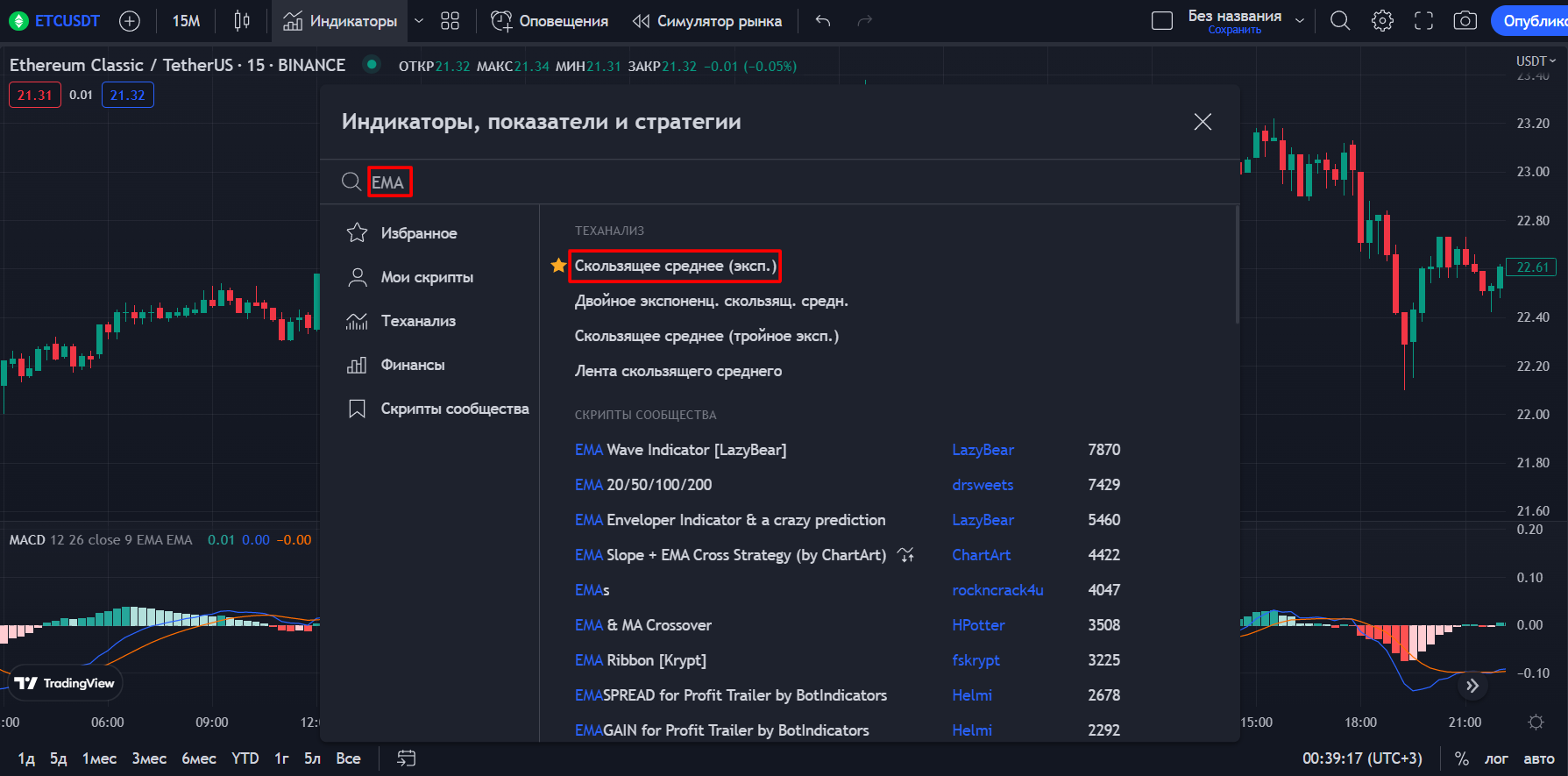Open ChartArt author profile
This screenshot has width=1568, height=776.
point(981,555)
